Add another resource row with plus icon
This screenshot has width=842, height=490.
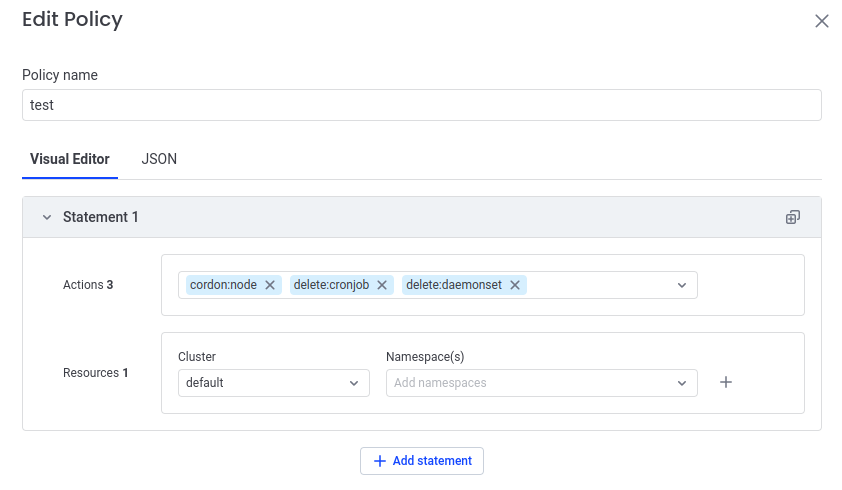tap(726, 382)
